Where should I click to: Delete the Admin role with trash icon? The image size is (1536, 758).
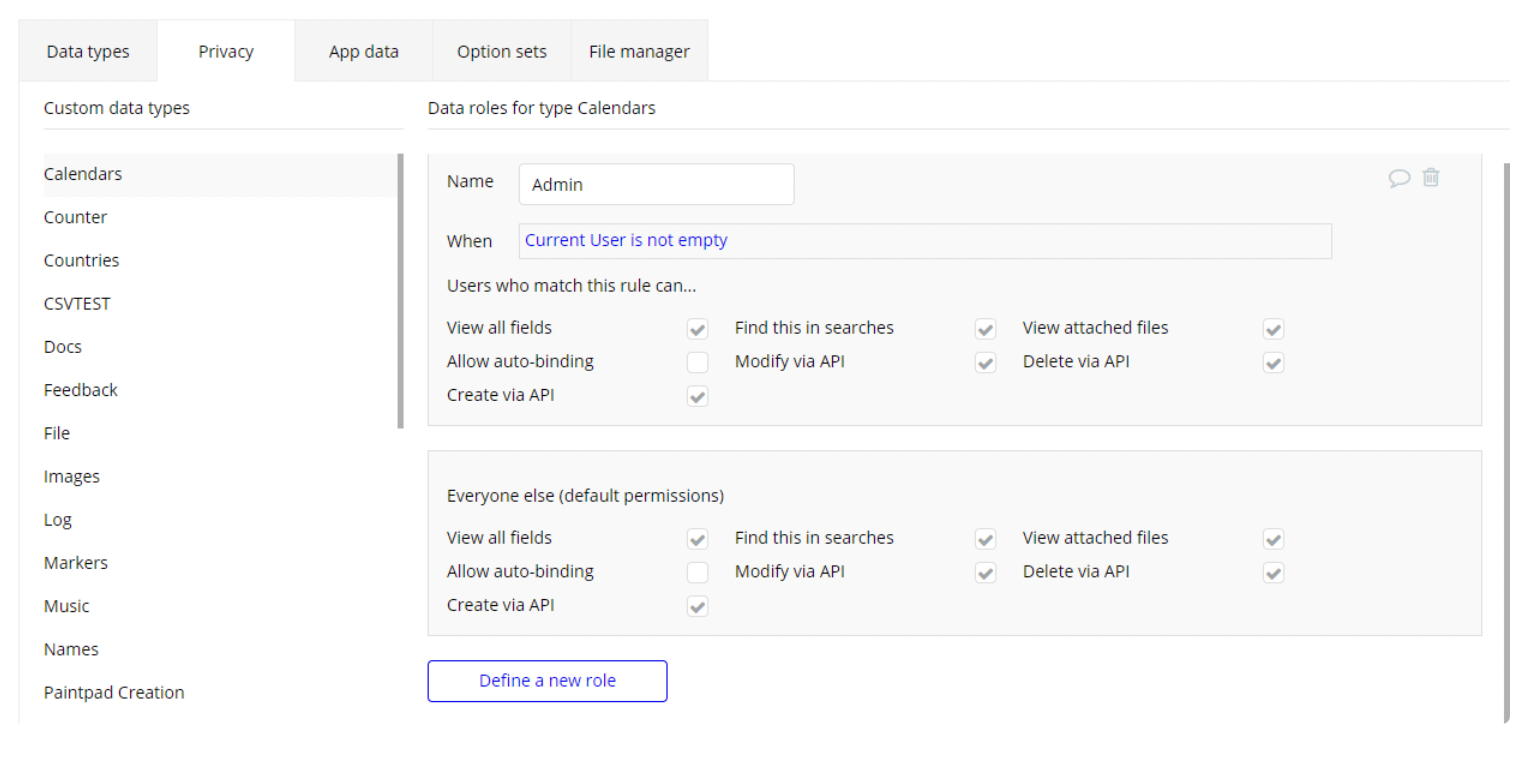[1431, 178]
